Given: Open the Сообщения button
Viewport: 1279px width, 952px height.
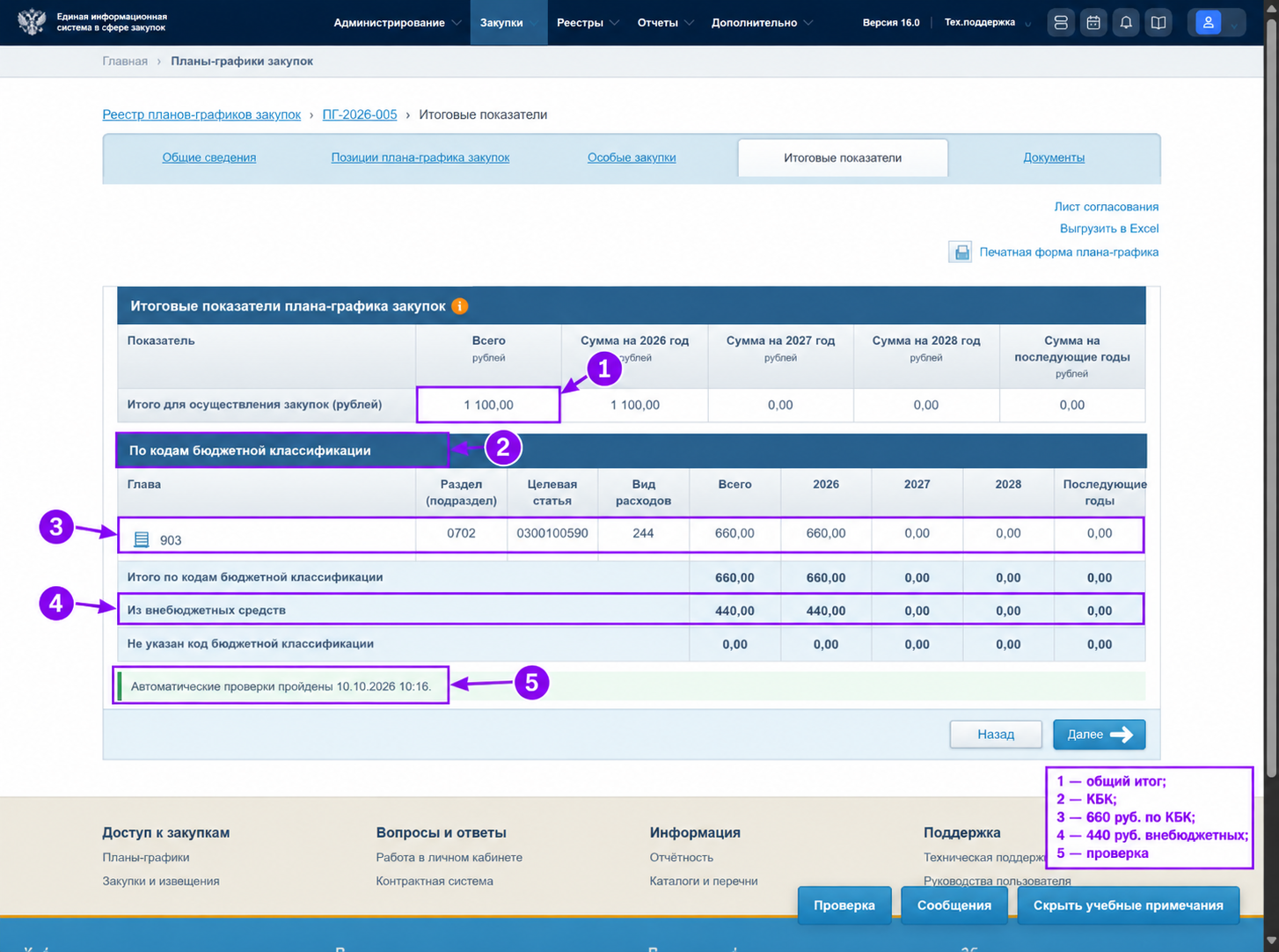Looking at the screenshot, I should (x=954, y=905).
